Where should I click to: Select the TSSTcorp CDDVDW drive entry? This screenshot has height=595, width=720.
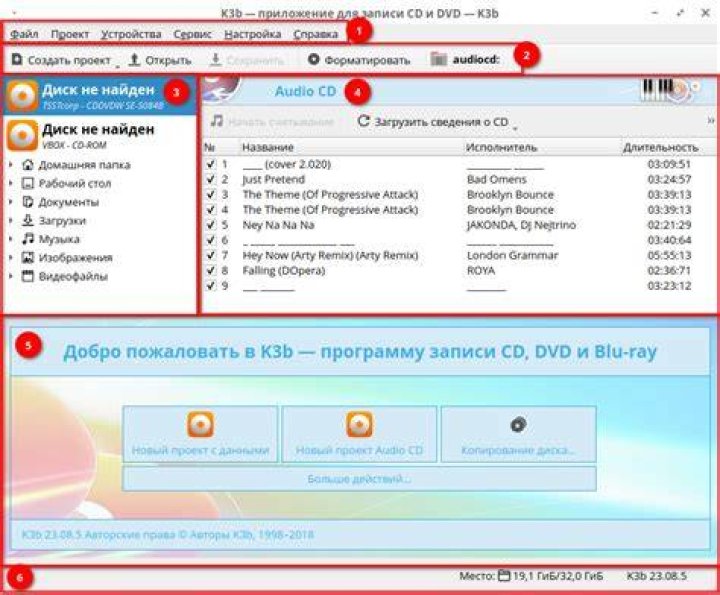pos(100,96)
